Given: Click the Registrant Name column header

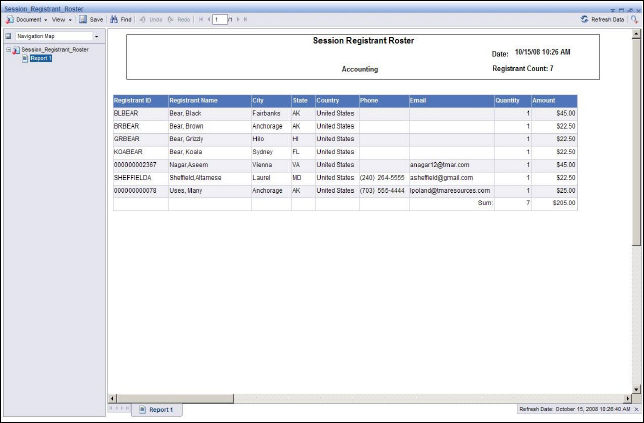Looking at the screenshot, I should pyautogui.click(x=194, y=101).
